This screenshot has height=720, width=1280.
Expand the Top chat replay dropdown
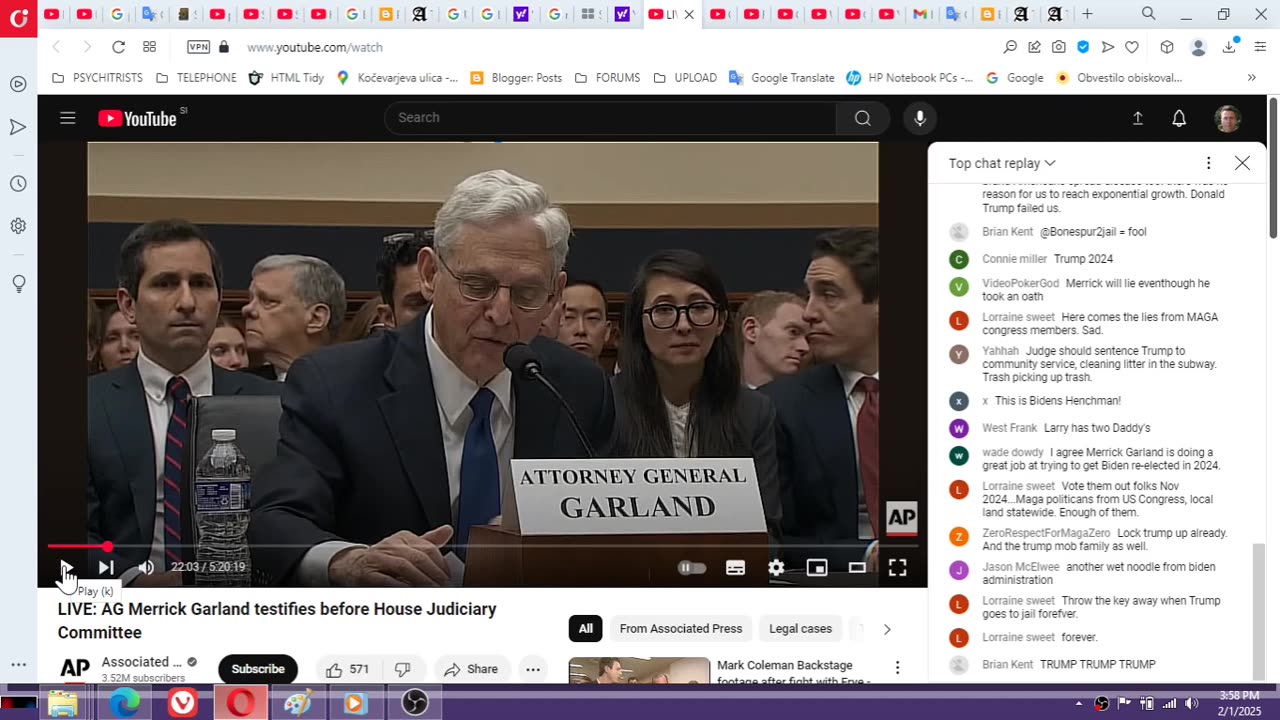point(1002,163)
